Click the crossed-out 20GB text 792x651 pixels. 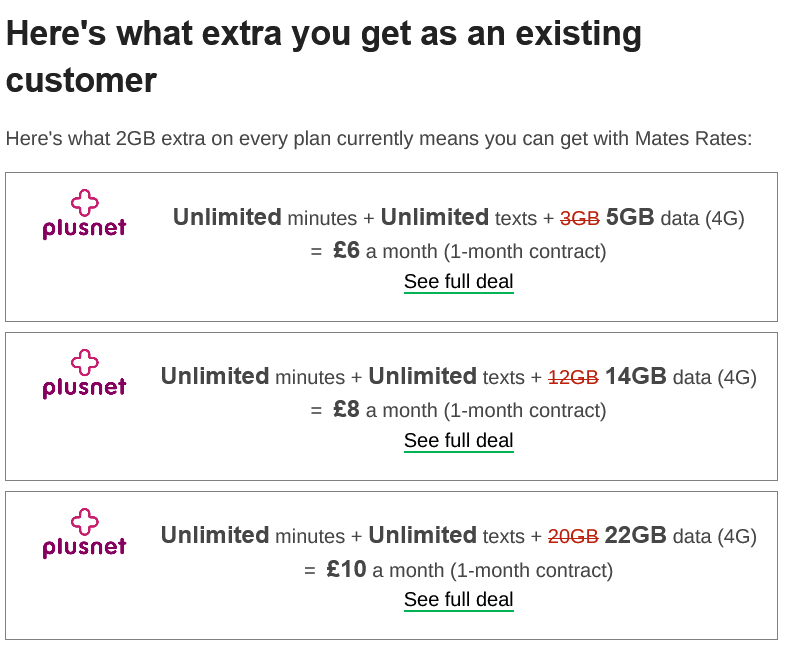573,536
